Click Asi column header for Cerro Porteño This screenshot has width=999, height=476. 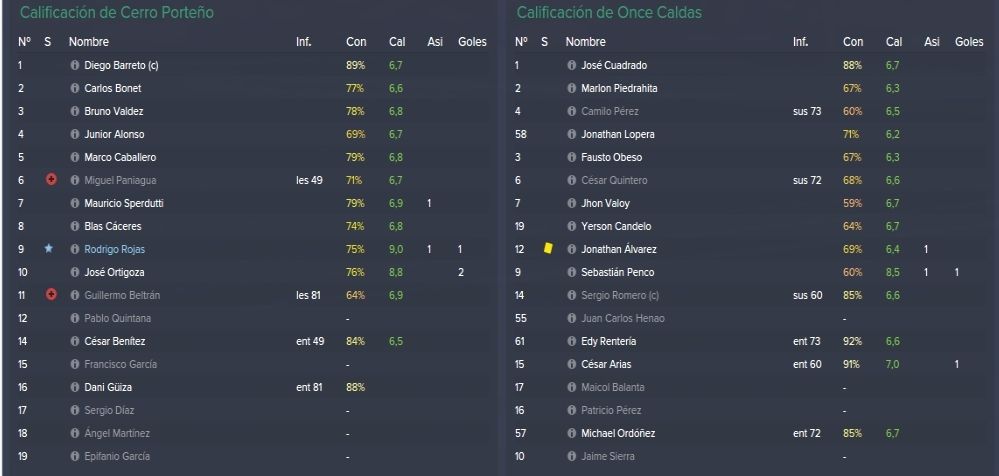435,42
